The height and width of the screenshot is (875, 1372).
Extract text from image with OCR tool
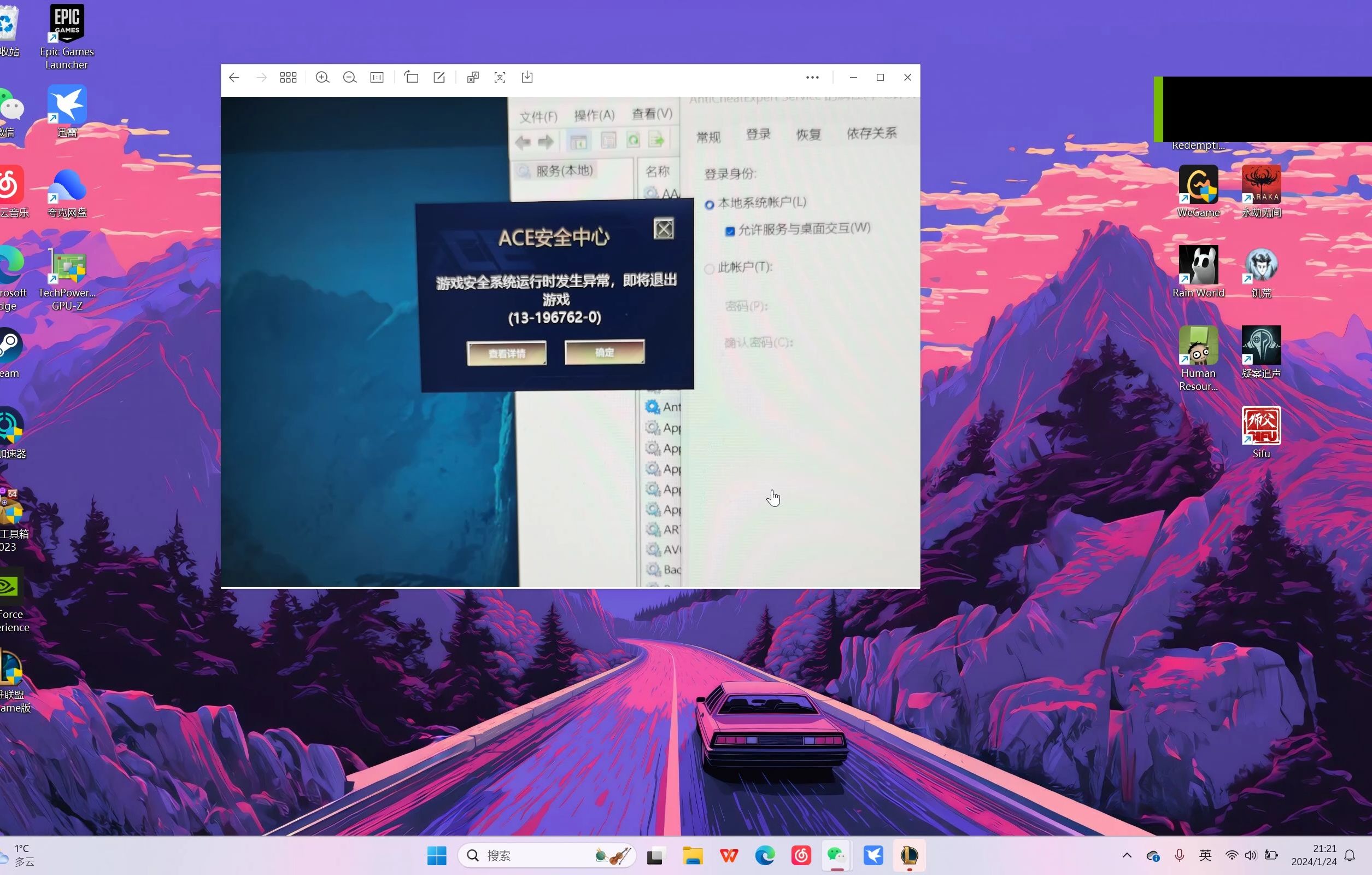500,78
